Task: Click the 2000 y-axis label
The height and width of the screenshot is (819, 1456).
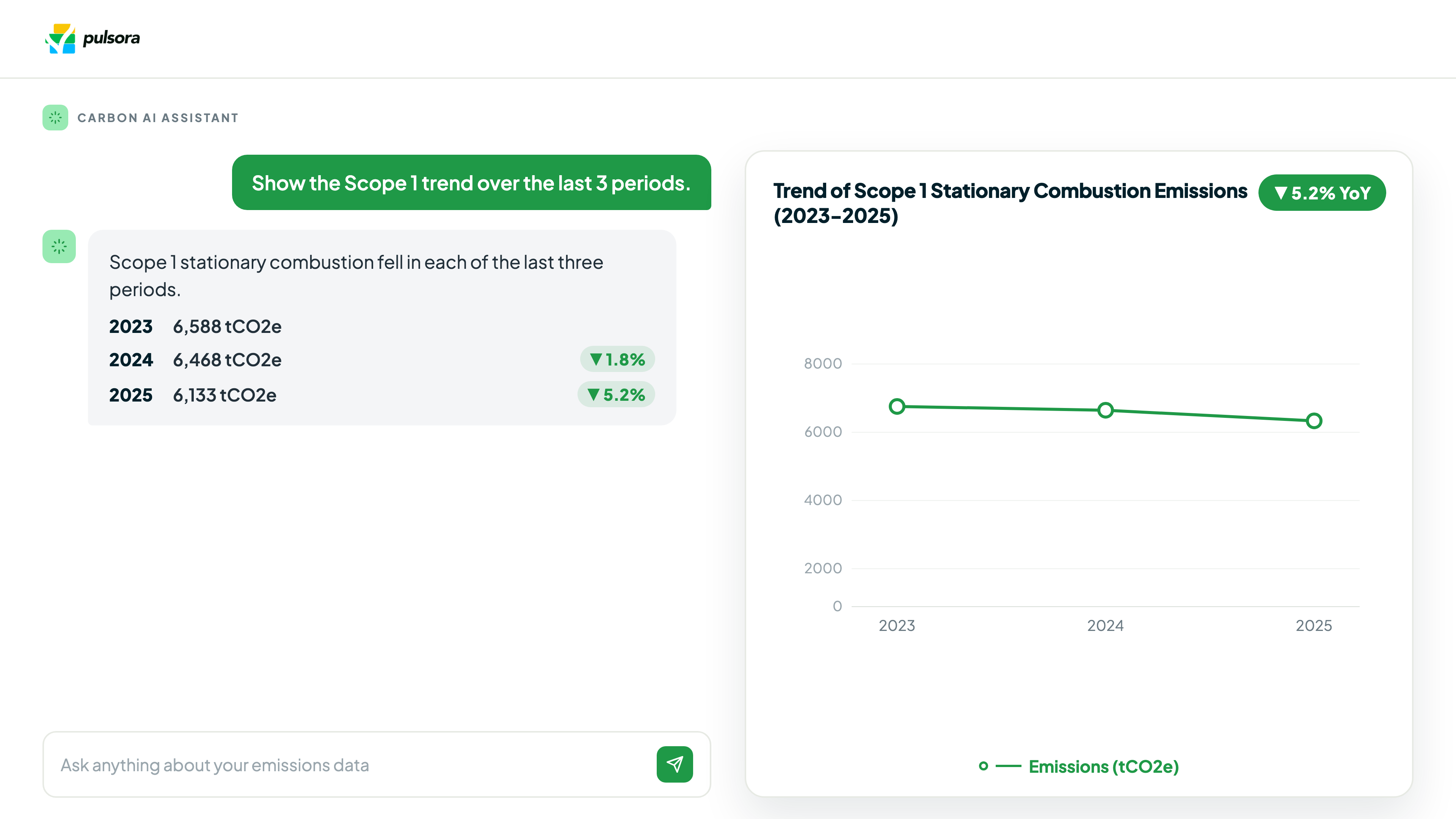Action: click(823, 568)
